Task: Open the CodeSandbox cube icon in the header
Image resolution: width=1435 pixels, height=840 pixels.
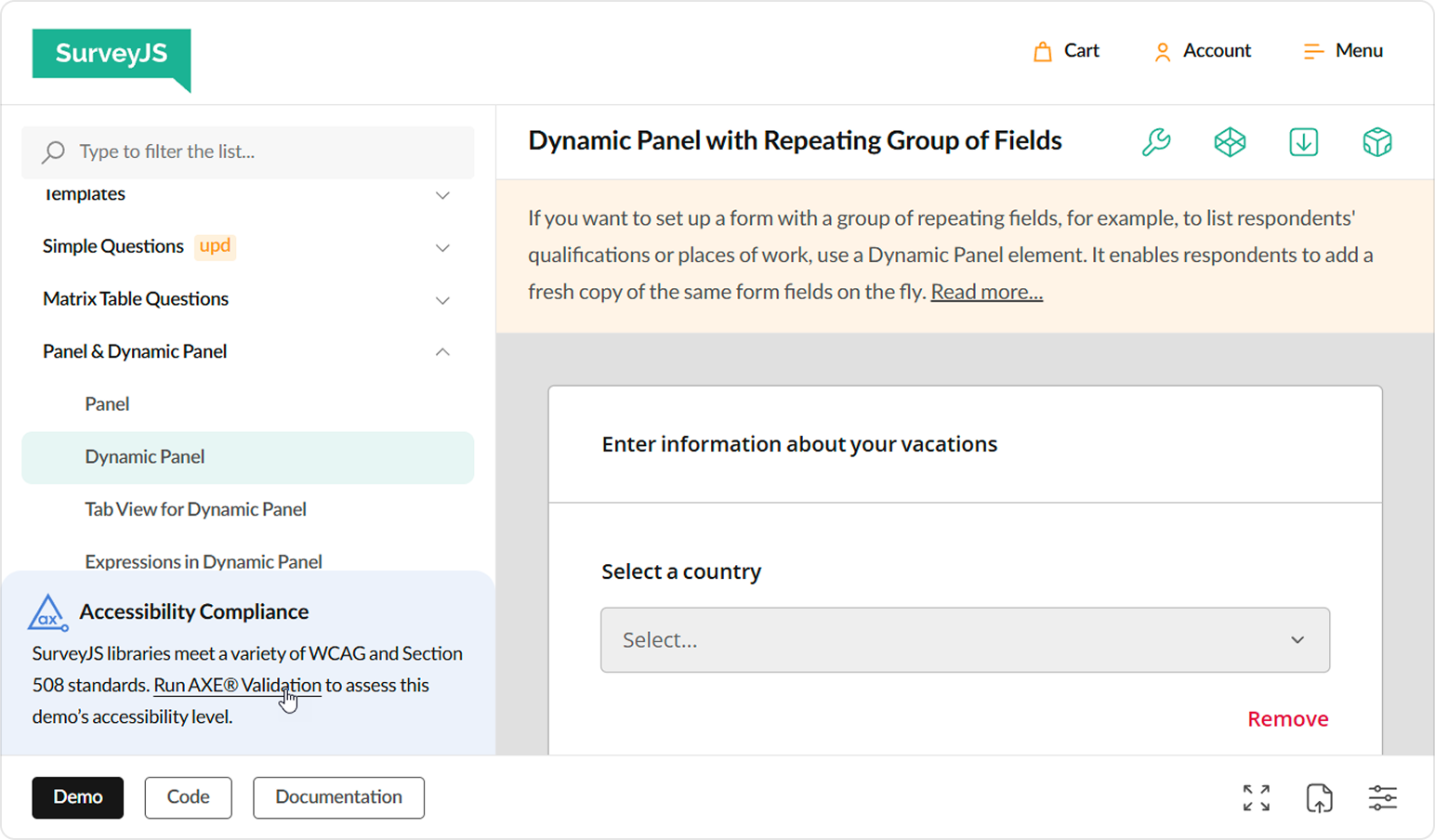Action: point(1229,141)
